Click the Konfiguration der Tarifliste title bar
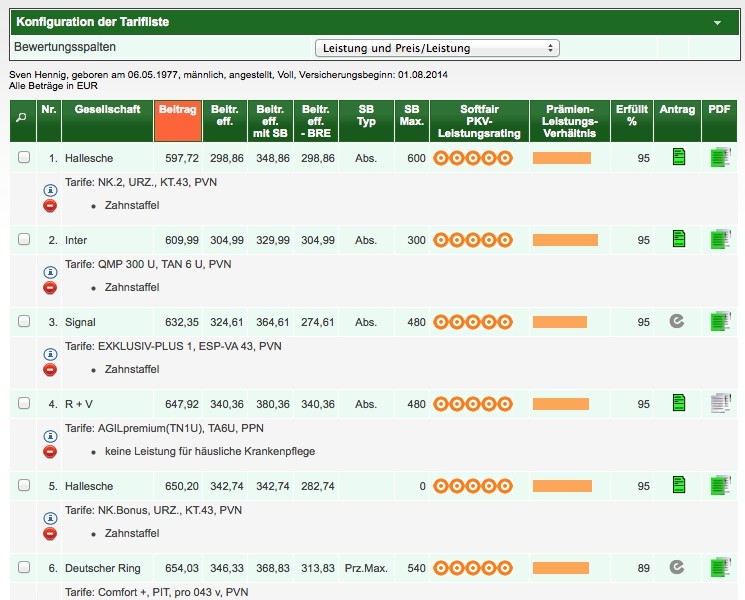 (x=374, y=22)
